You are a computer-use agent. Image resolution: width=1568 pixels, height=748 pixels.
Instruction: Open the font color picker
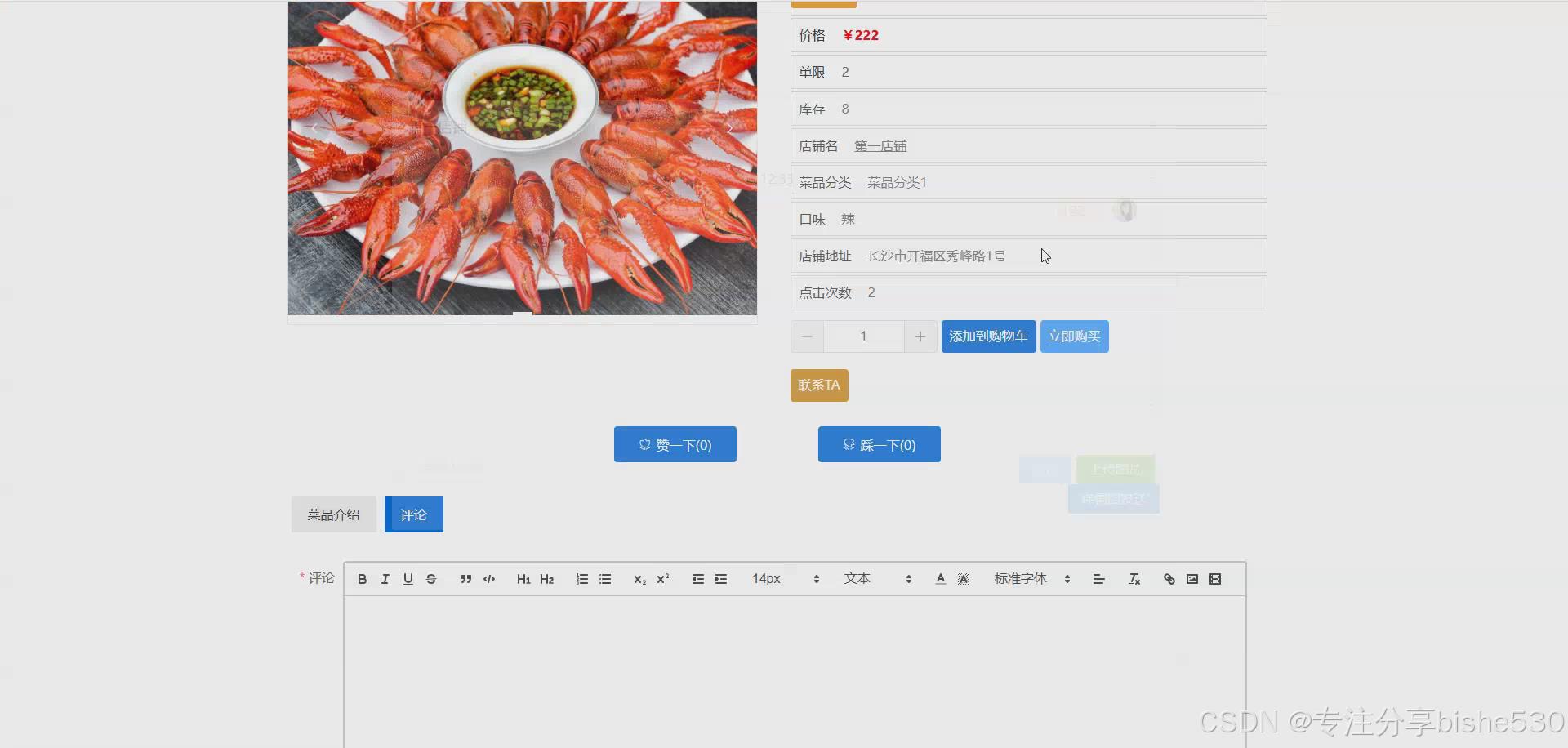(940, 578)
